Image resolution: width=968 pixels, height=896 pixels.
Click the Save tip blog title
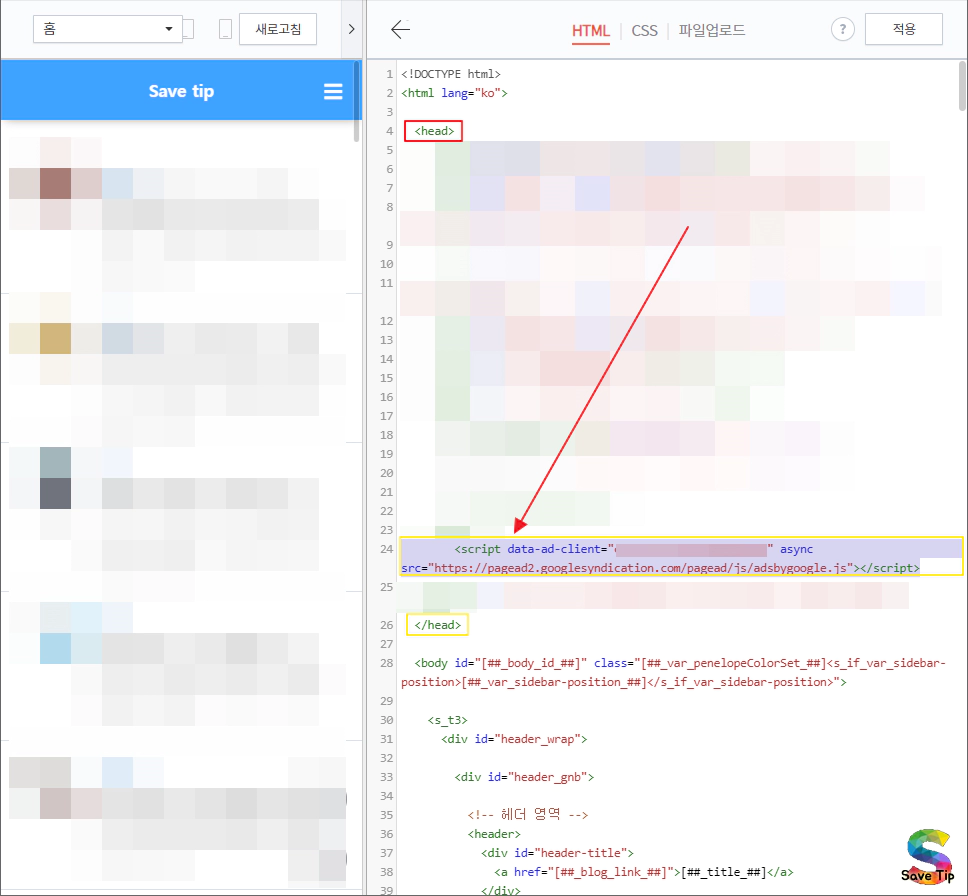(x=181, y=91)
